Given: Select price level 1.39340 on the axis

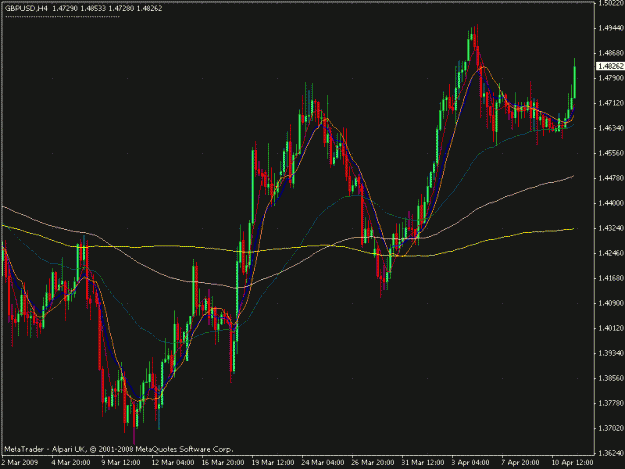Looking at the screenshot, I should point(611,353).
